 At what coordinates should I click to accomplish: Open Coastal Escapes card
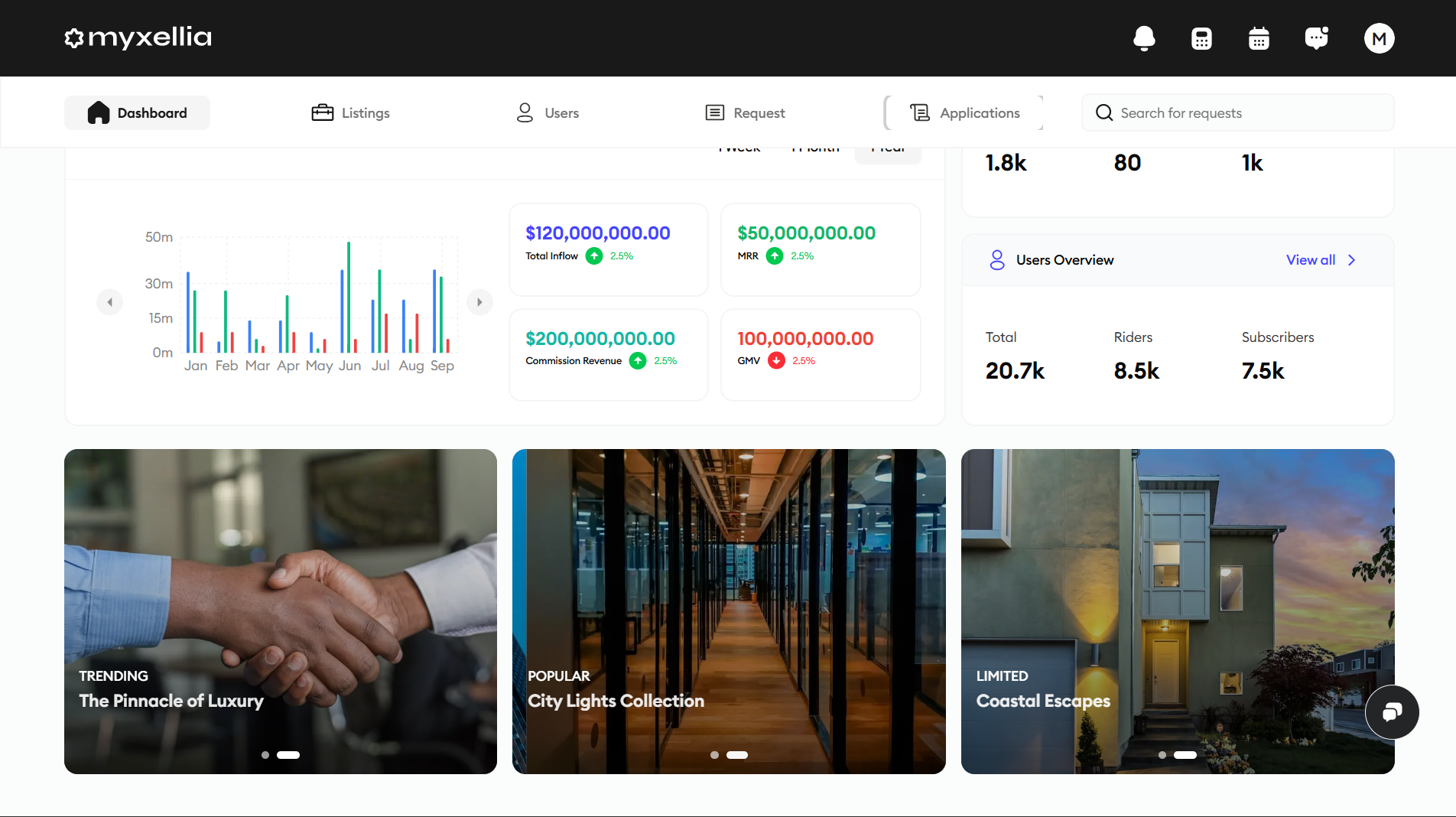1178,611
